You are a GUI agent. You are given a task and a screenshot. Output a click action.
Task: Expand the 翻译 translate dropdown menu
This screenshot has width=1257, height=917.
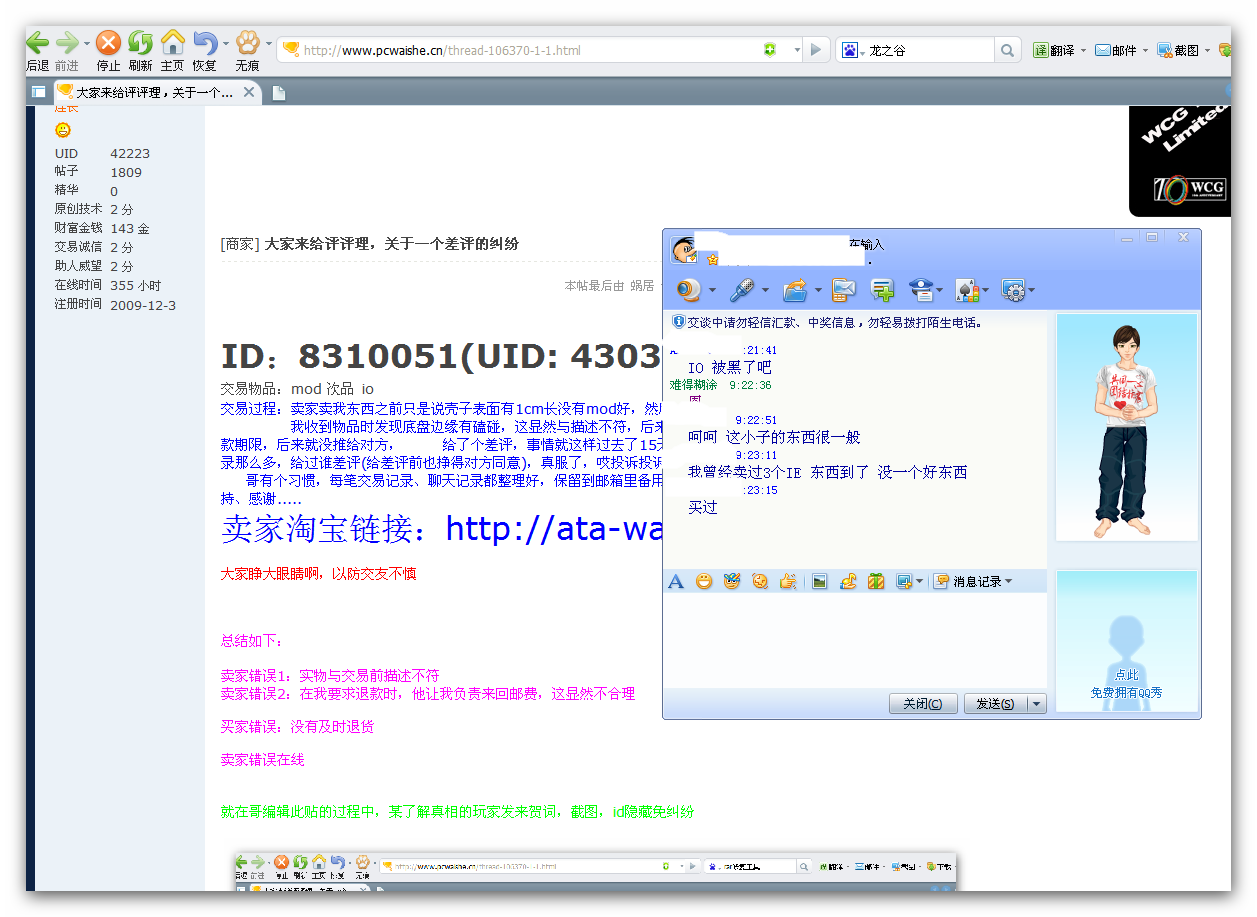(1083, 50)
